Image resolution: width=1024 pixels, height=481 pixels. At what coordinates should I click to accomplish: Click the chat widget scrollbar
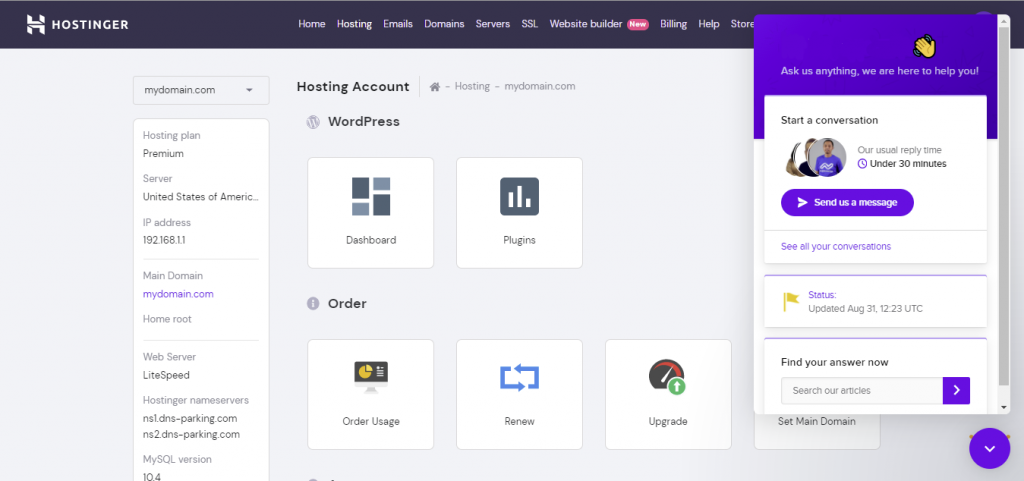[1004, 206]
